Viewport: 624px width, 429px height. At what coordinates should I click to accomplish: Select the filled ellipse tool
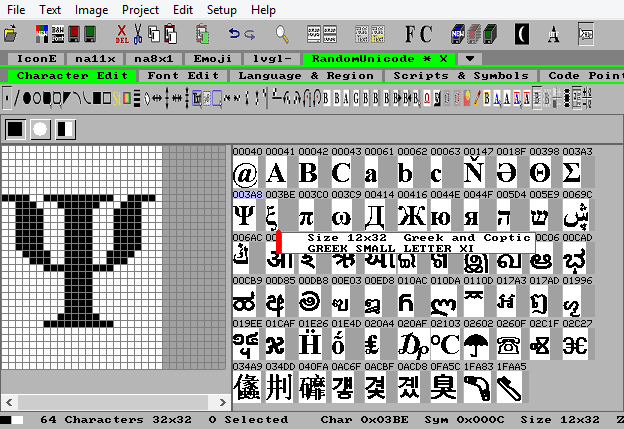[27, 98]
